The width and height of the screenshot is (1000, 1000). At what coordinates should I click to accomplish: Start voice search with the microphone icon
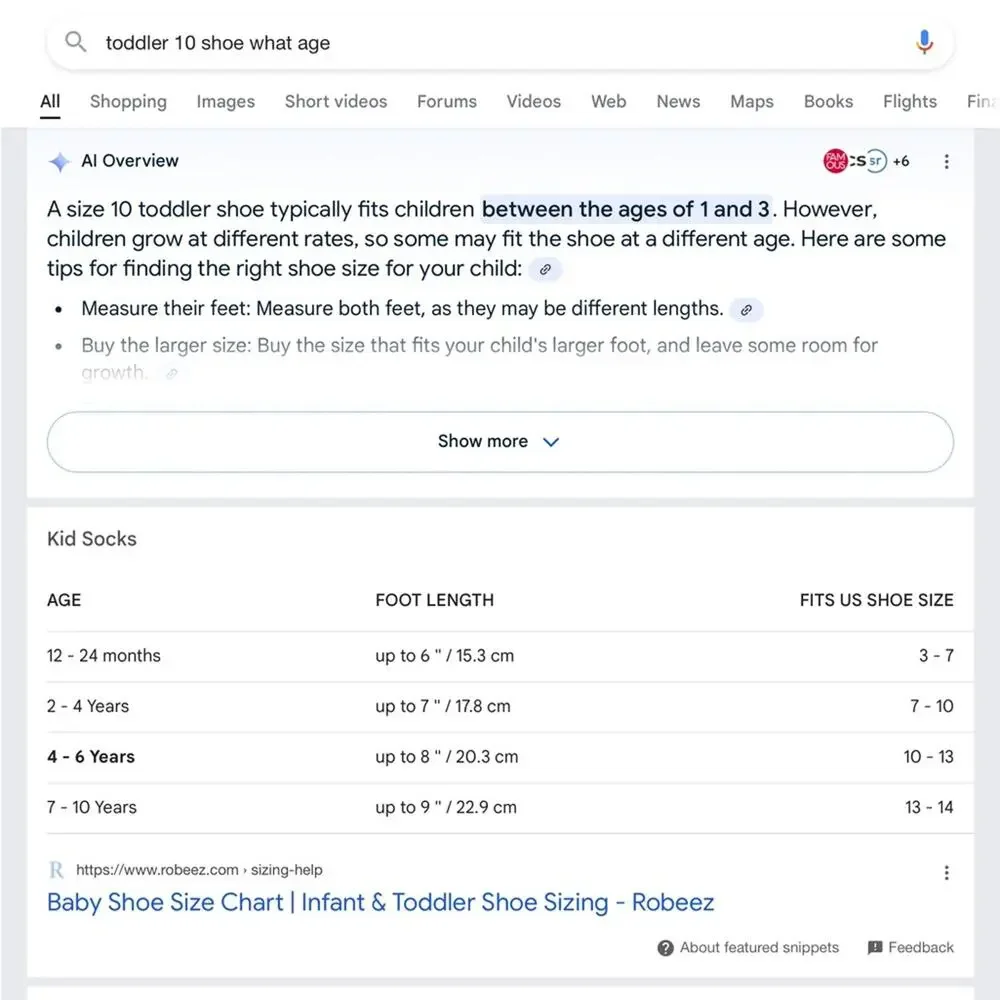pos(924,42)
